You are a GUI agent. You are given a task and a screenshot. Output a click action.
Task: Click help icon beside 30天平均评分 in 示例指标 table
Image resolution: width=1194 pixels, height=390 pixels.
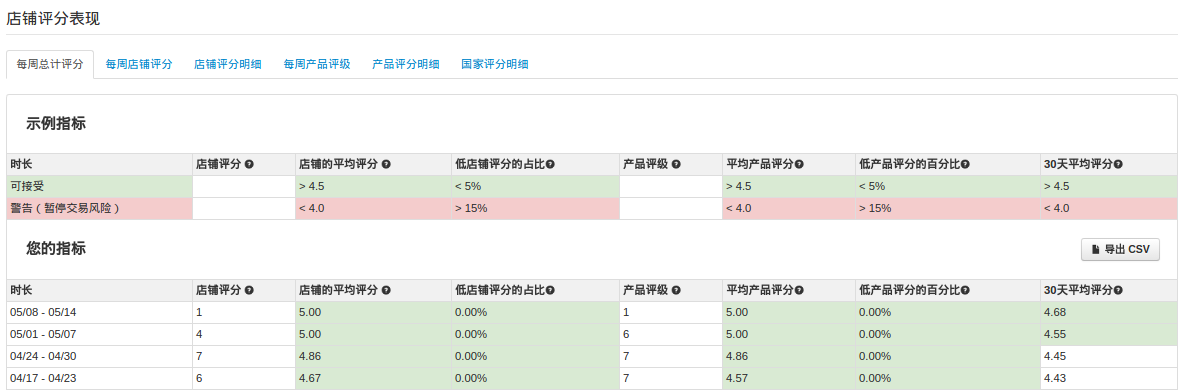1119,165
